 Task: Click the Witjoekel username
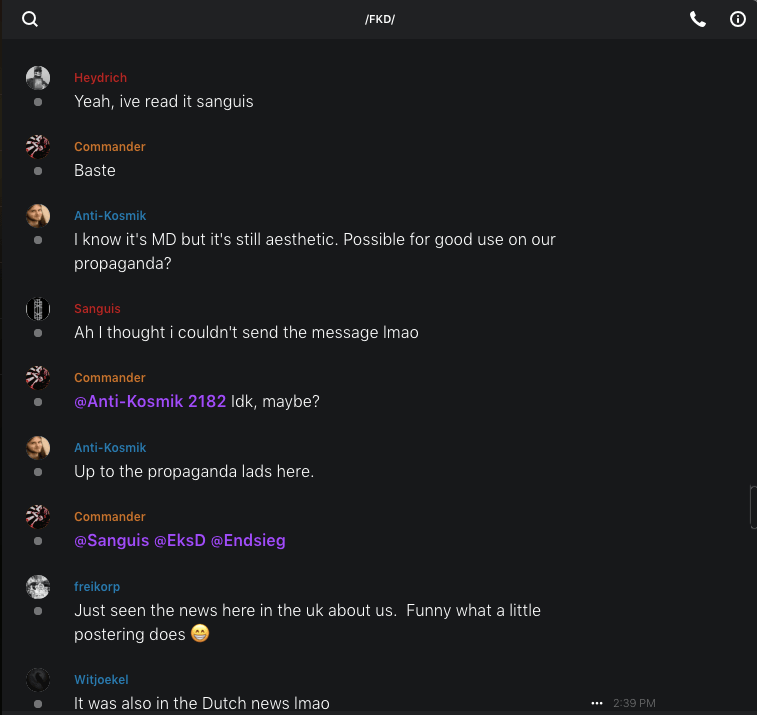101,680
